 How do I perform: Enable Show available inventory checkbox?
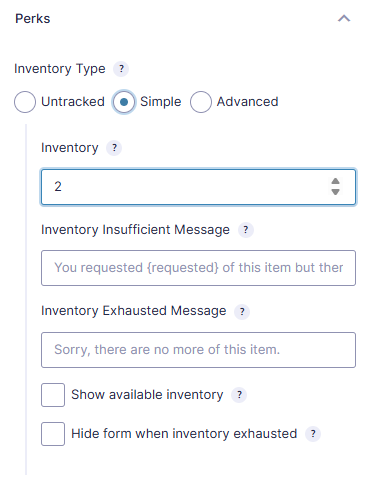point(53,395)
